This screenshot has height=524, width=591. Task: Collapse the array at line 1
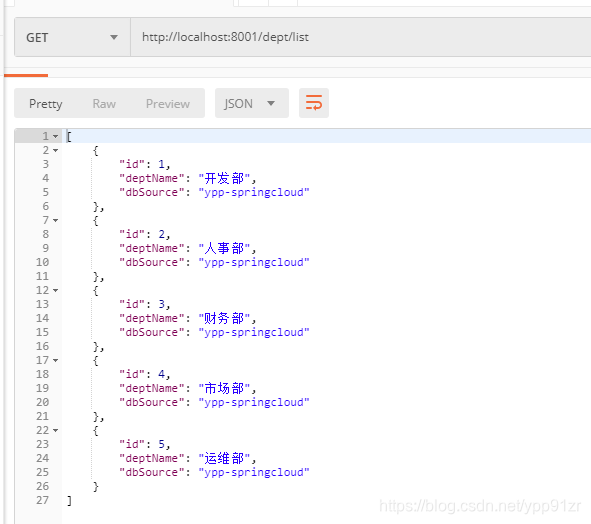coord(56,136)
